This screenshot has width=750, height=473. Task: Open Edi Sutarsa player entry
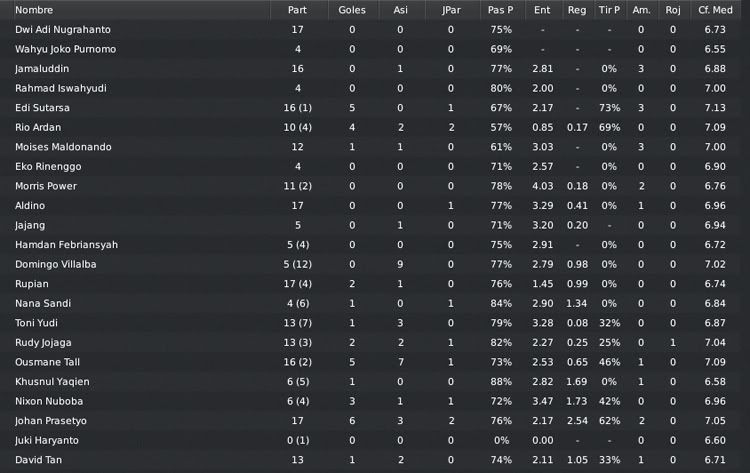pyautogui.click(x=42, y=108)
